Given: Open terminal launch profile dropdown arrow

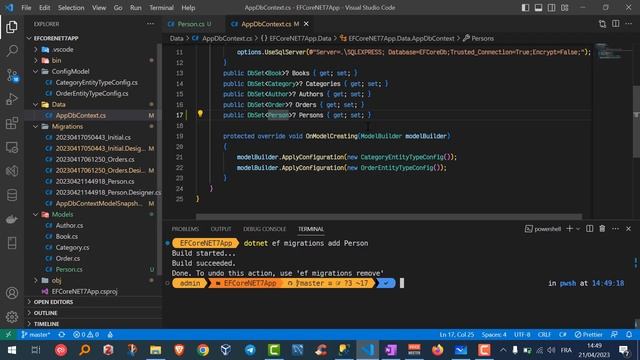Looking at the screenshot, I should point(578,229).
